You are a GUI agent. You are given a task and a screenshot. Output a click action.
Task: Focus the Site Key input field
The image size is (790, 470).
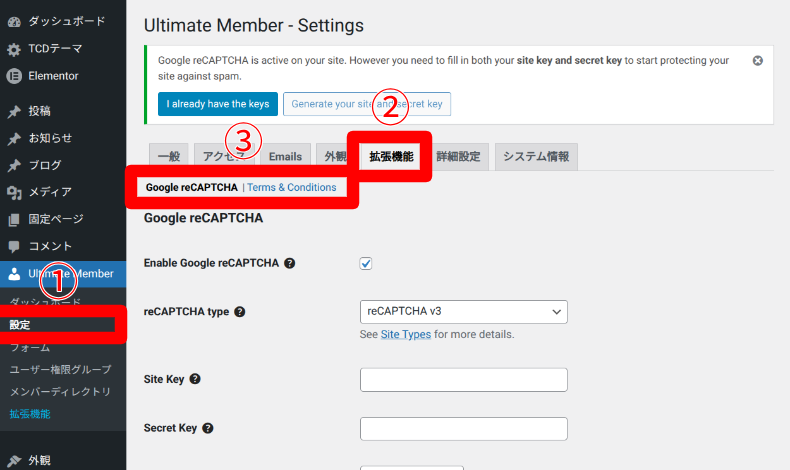pyautogui.click(x=464, y=380)
